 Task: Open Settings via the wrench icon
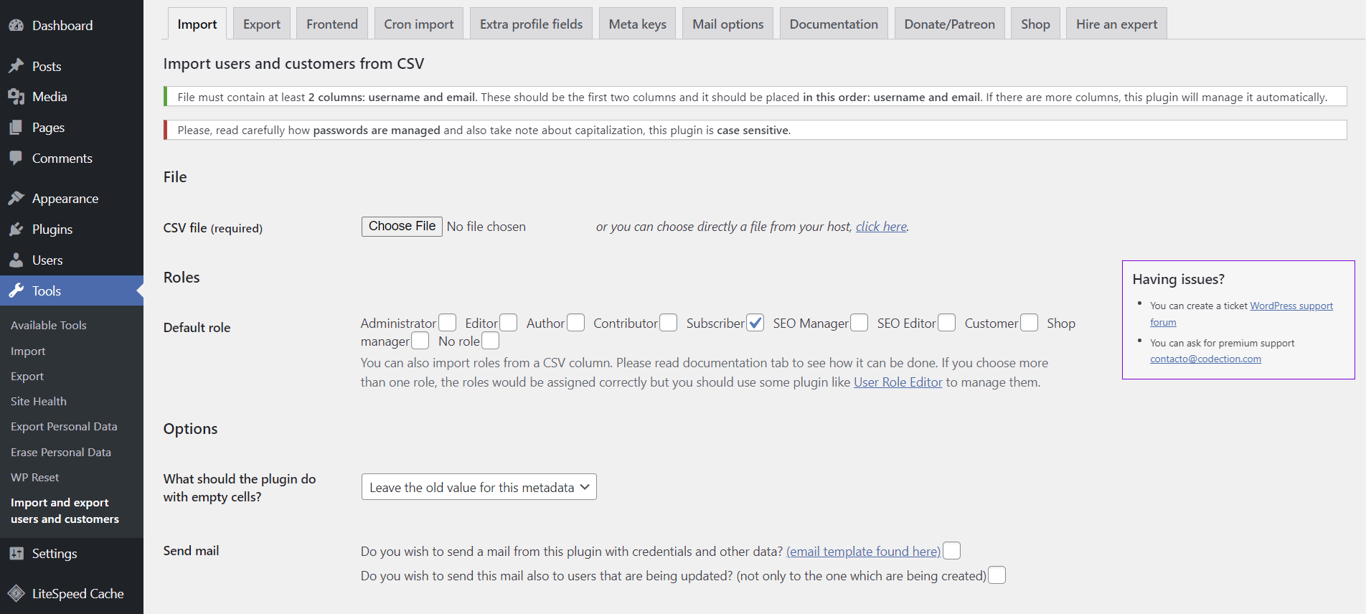20,553
